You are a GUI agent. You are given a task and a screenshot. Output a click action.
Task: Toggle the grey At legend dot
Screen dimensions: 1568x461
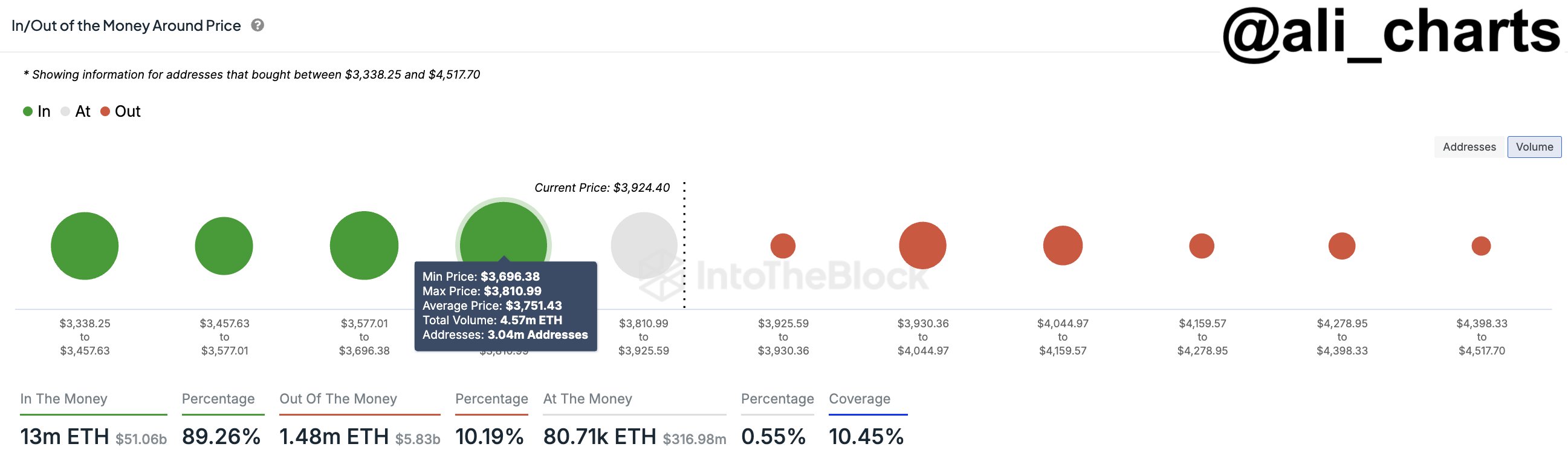coord(65,111)
